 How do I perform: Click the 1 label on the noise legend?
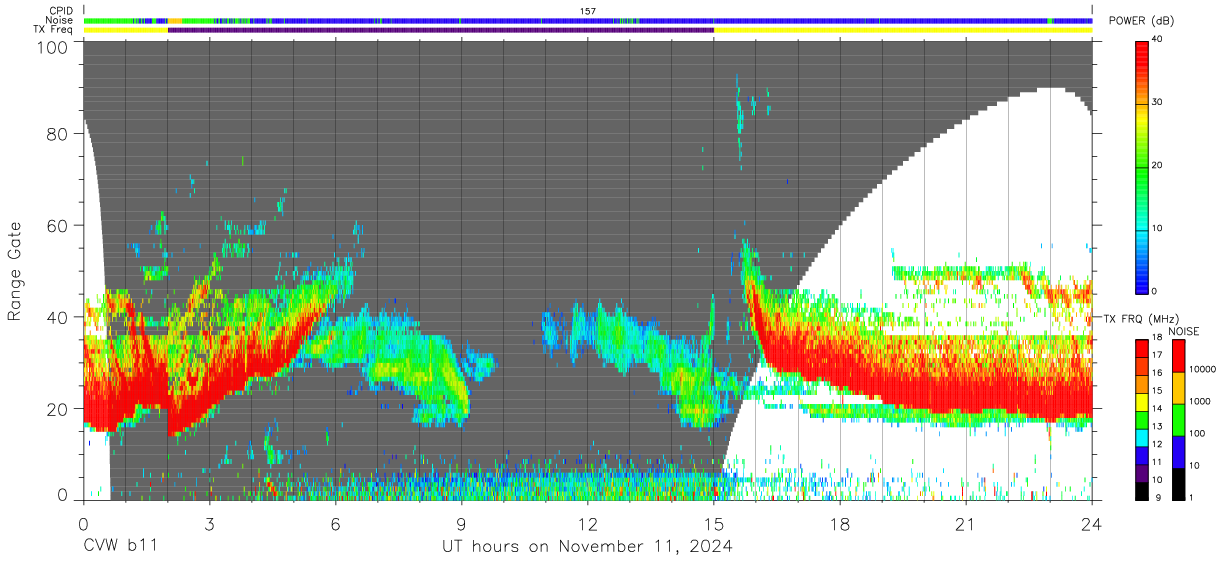click(1193, 497)
